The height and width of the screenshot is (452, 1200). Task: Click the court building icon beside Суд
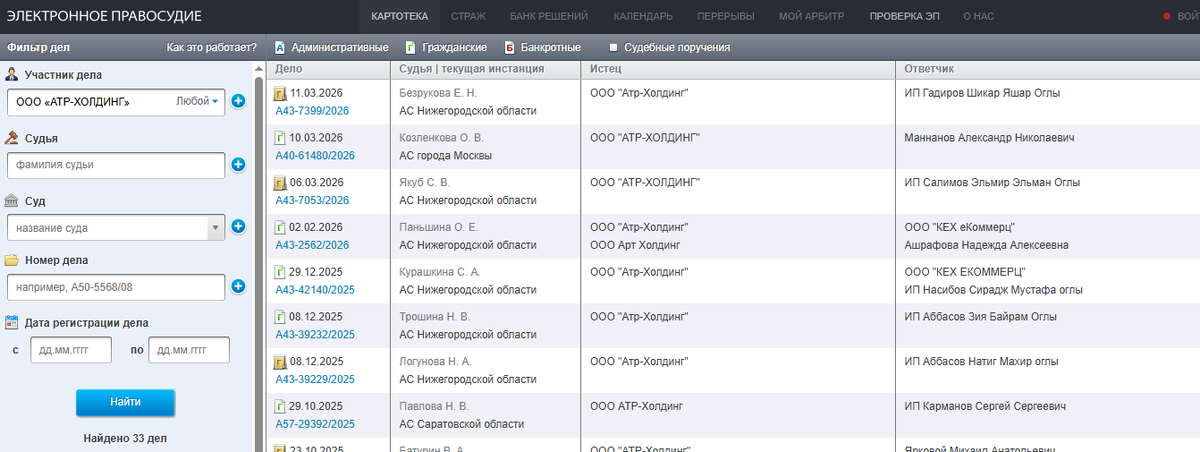pos(12,200)
